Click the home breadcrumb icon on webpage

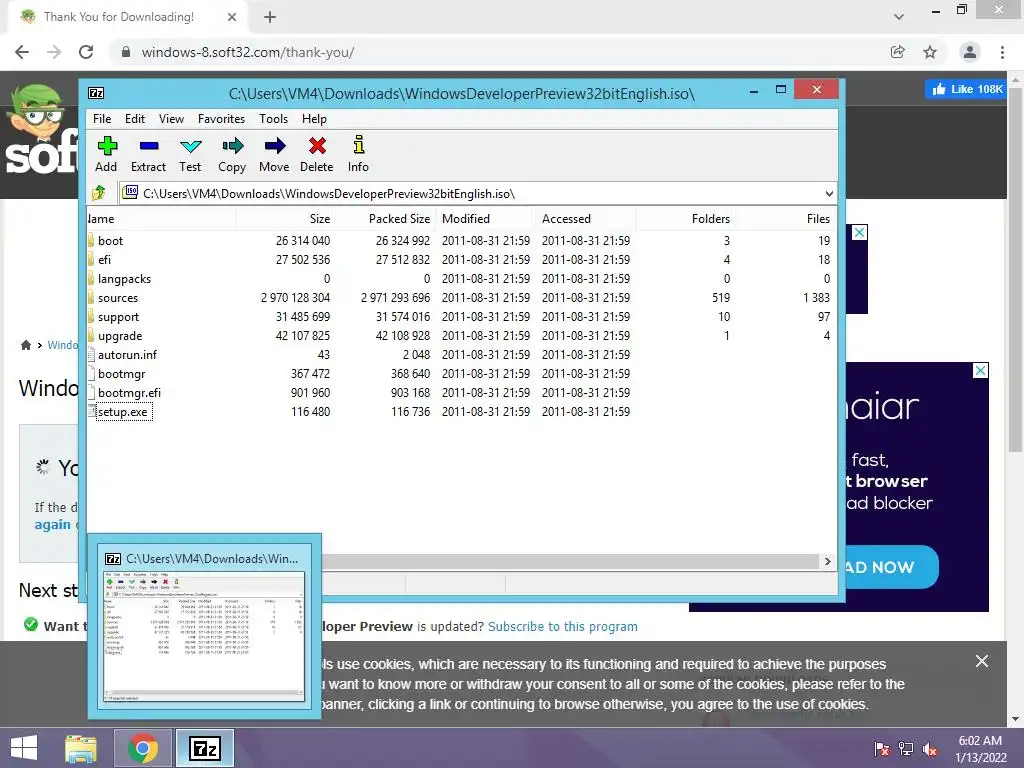[x=25, y=345]
